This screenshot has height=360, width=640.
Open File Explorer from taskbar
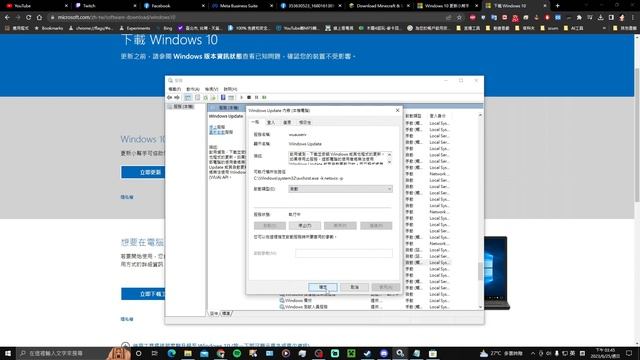(x=188, y=353)
